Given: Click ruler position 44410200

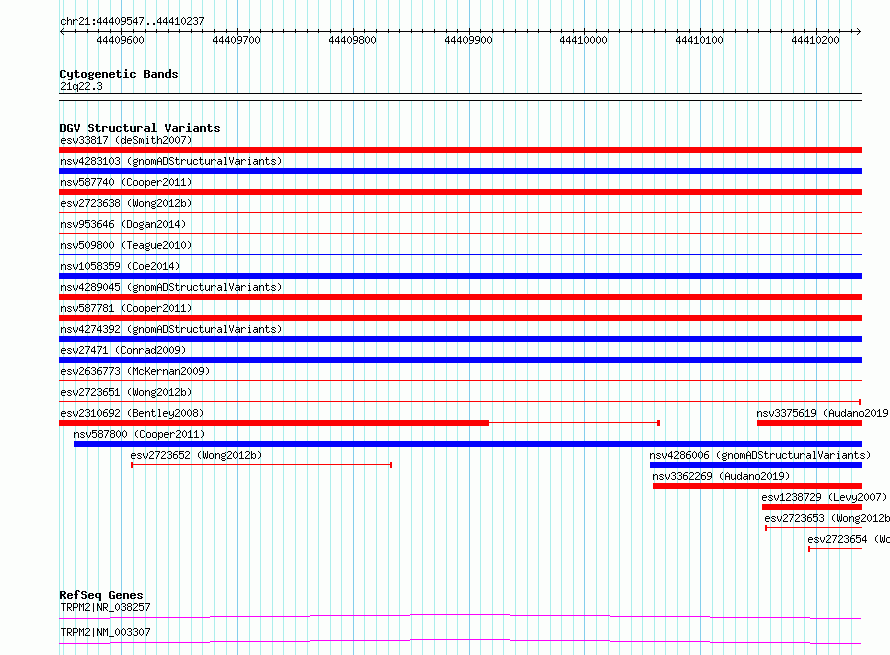Looking at the screenshot, I should [815, 40].
